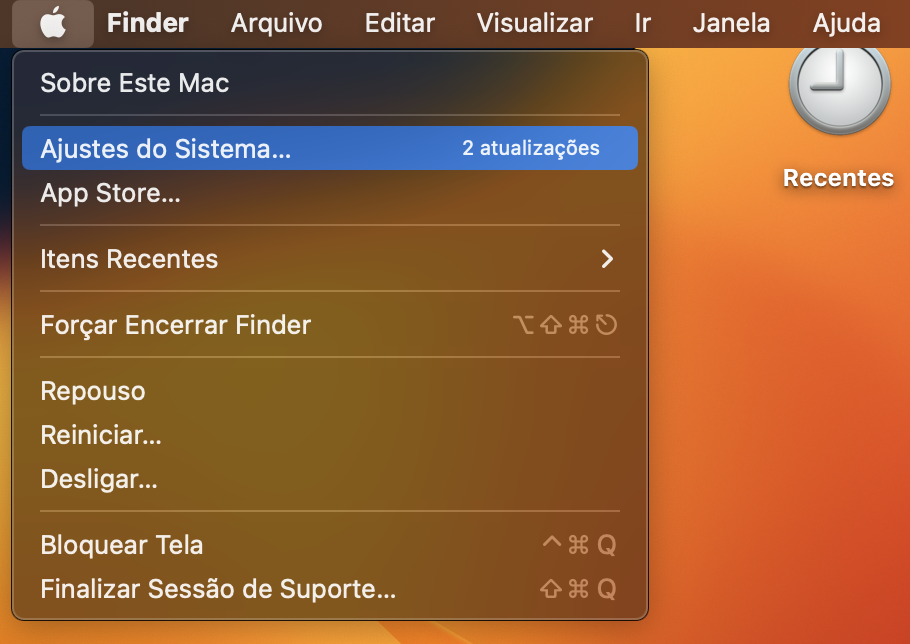Launch App Store from the Apple menu
The width and height of the screenshot is (910, 644).
pyautogui.click(x=110, y=193)
